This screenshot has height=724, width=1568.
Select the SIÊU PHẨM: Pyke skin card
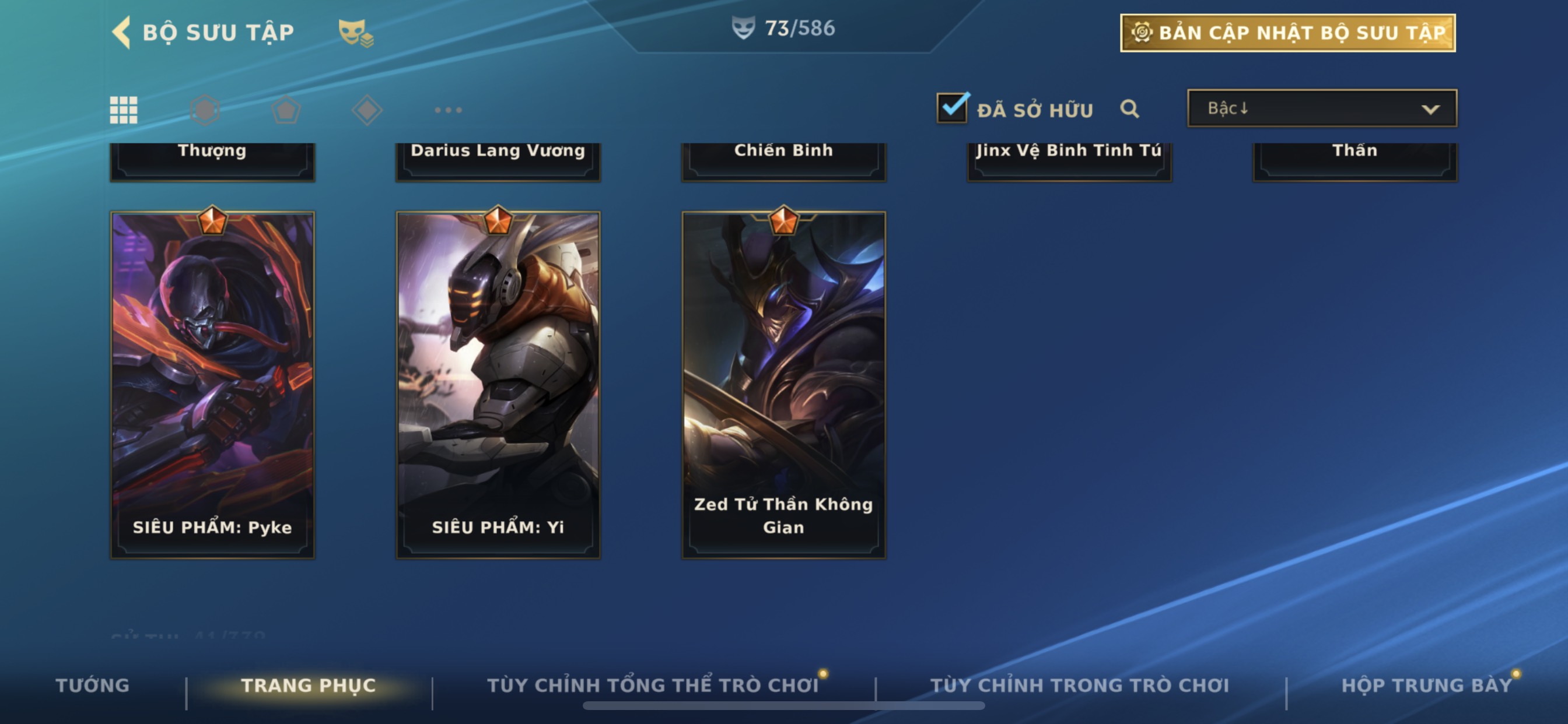[212, 385]
